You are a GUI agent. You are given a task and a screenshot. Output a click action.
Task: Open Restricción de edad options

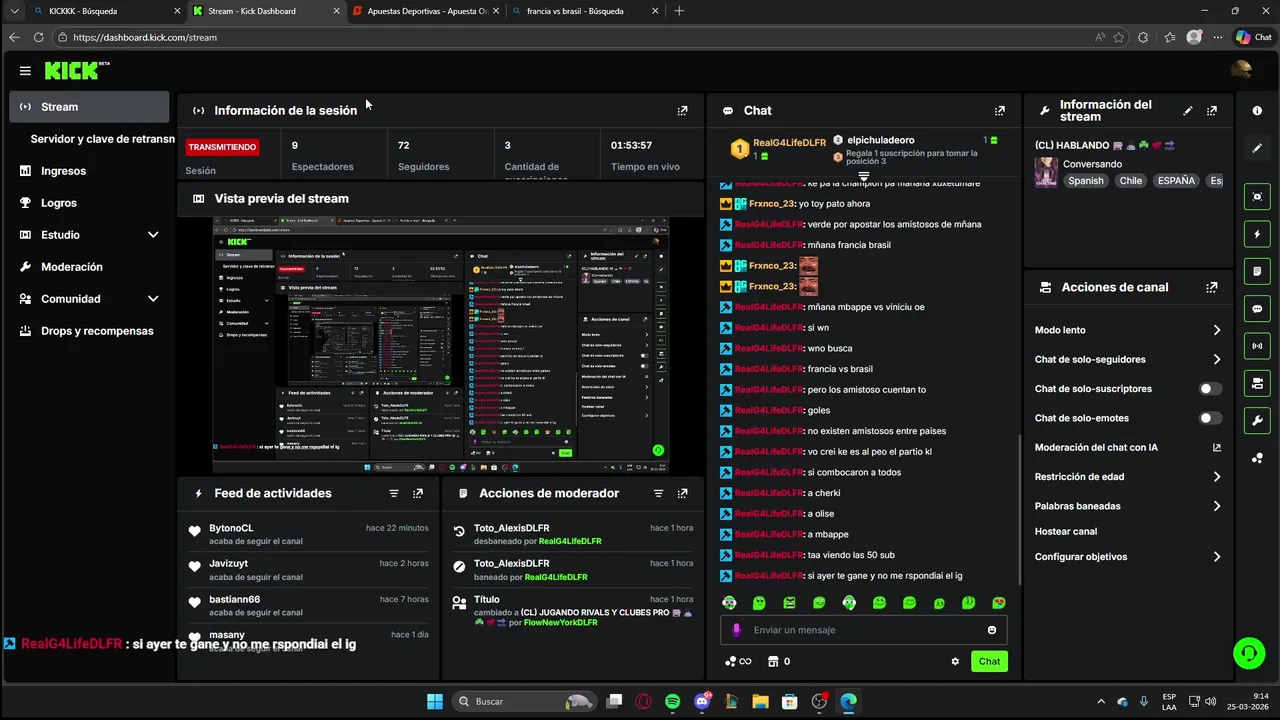click(1128, 477)
